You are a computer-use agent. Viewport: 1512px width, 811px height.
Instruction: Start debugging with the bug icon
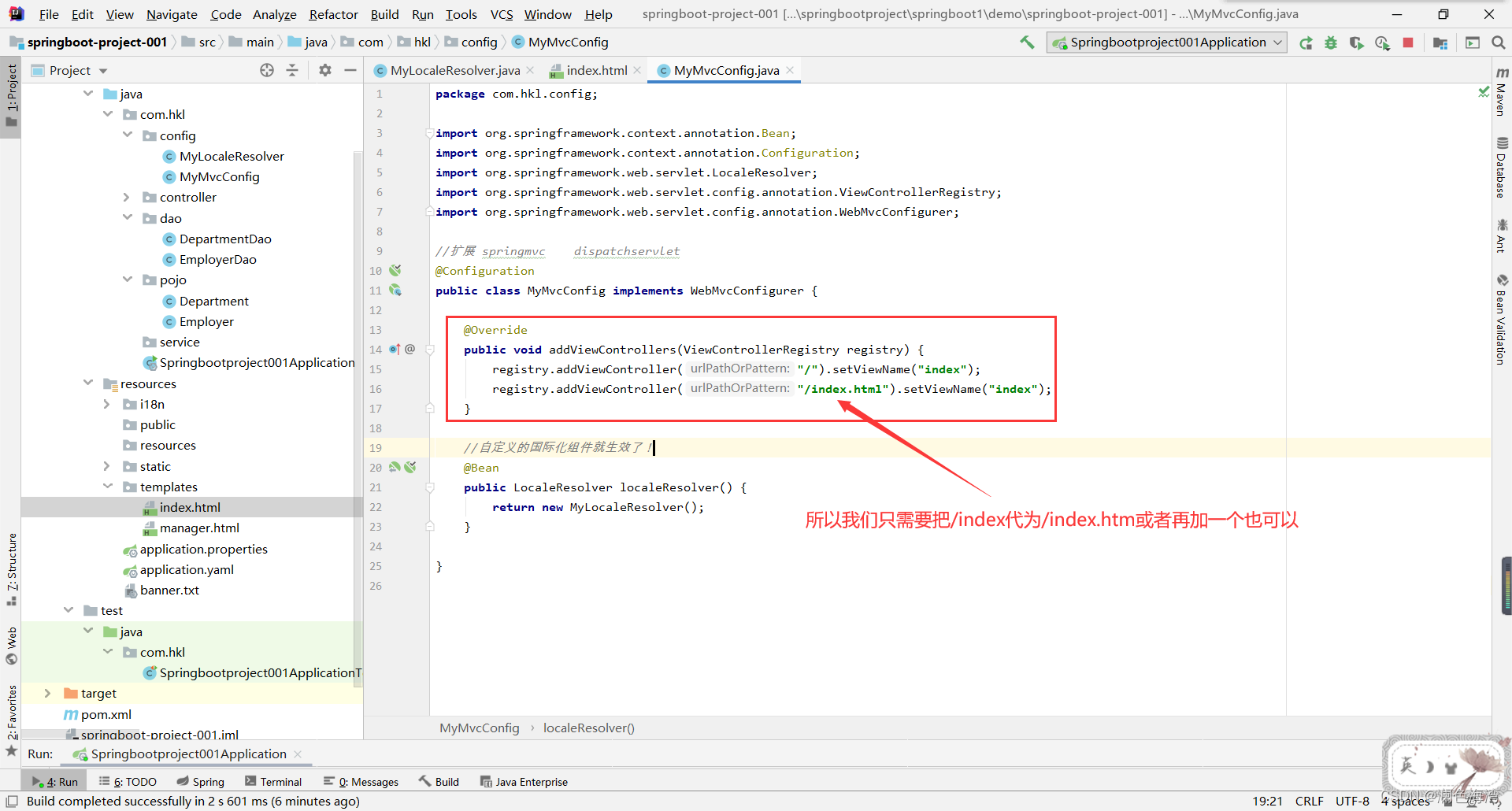pyautogui.click(x=1331, y=43)
